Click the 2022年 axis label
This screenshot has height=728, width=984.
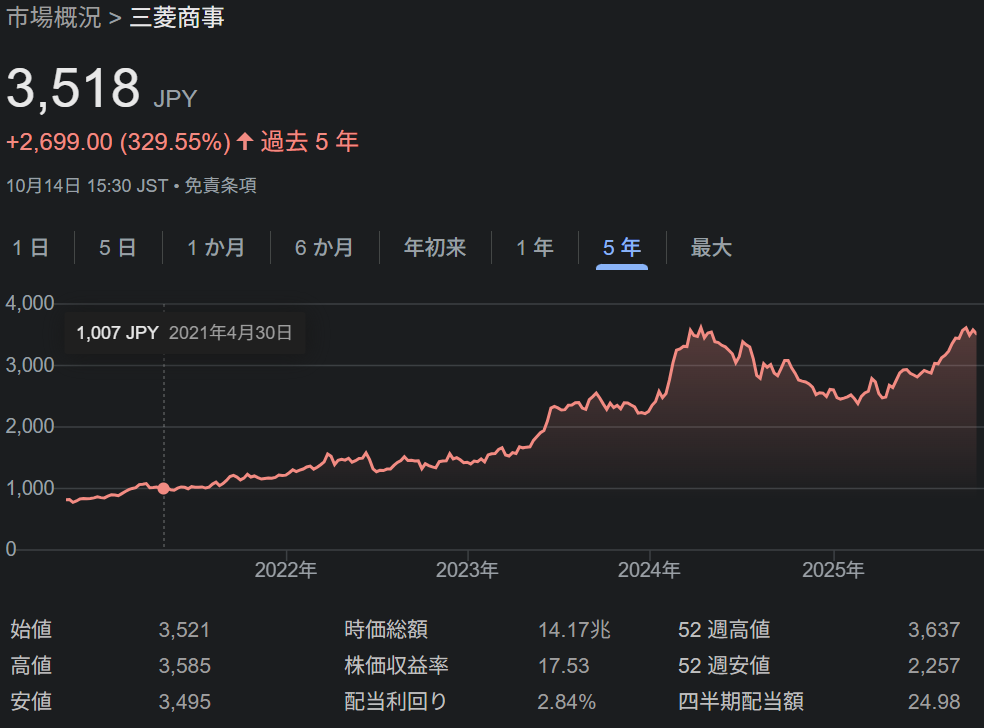(x=286, y=571)
